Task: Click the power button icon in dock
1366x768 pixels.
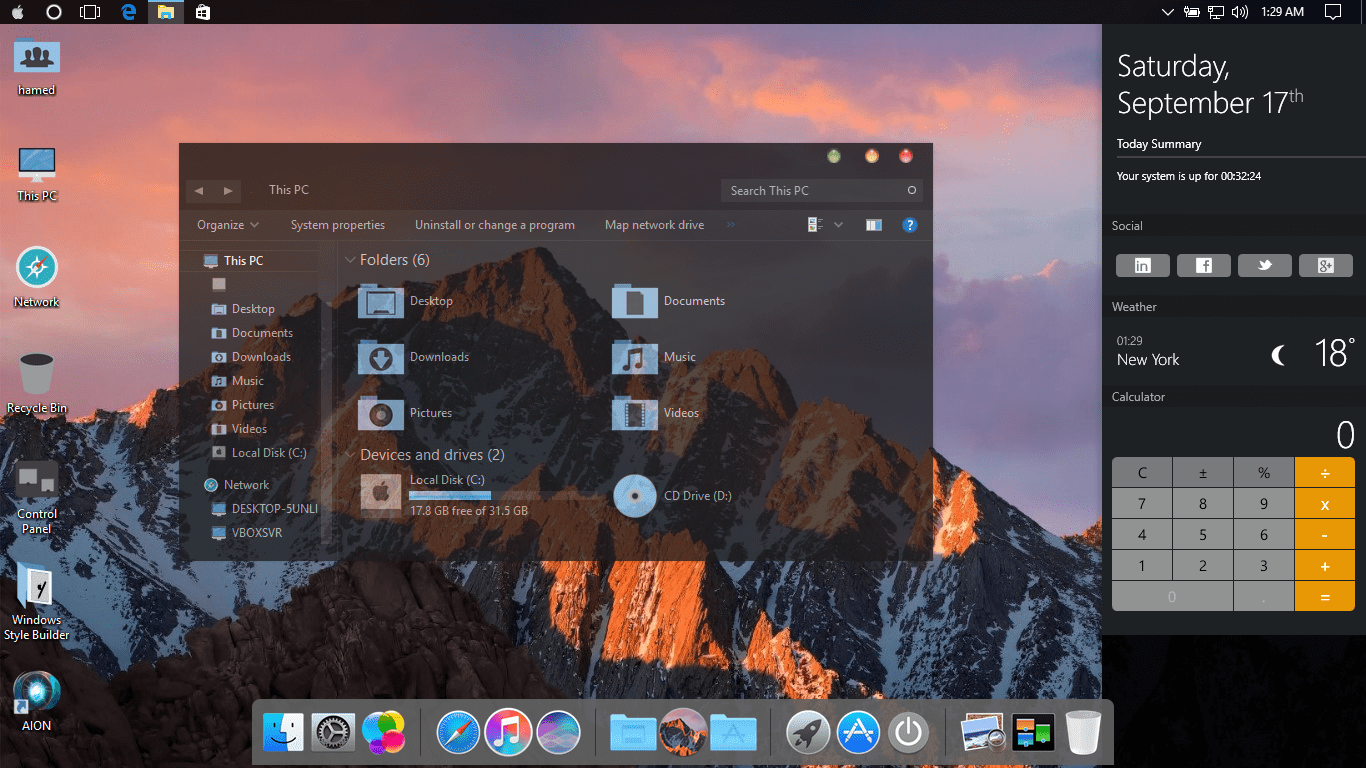Action: coord(908,732)
